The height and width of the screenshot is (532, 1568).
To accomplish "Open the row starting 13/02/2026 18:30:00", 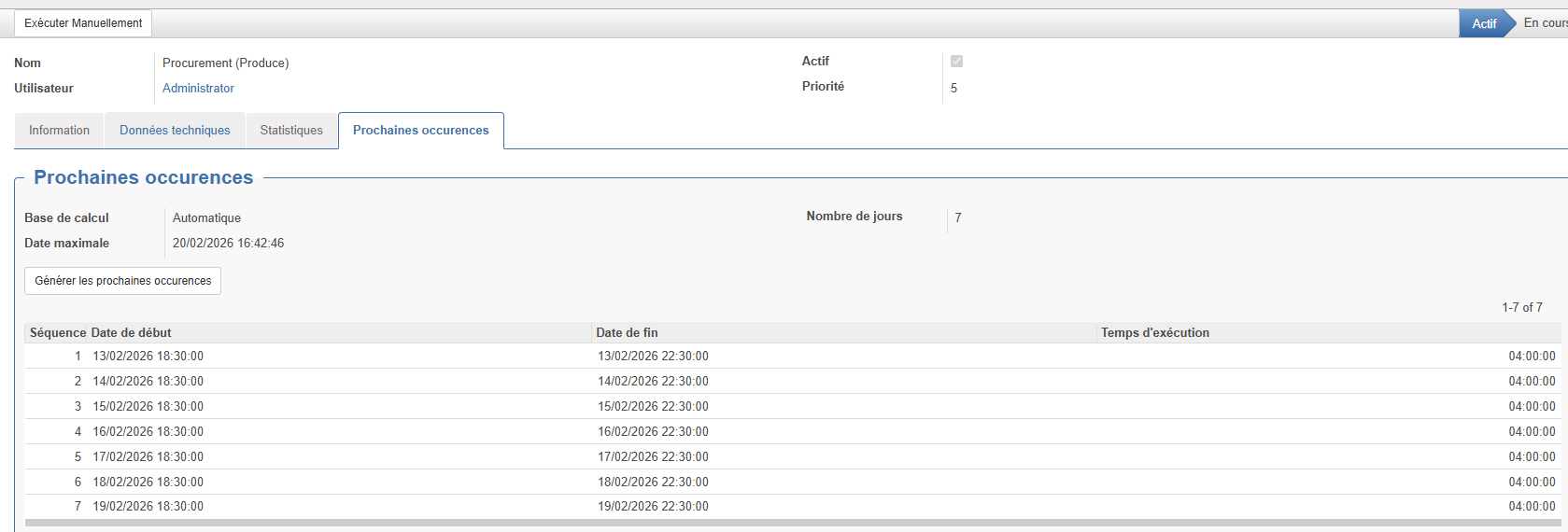I will coord(148,357).
